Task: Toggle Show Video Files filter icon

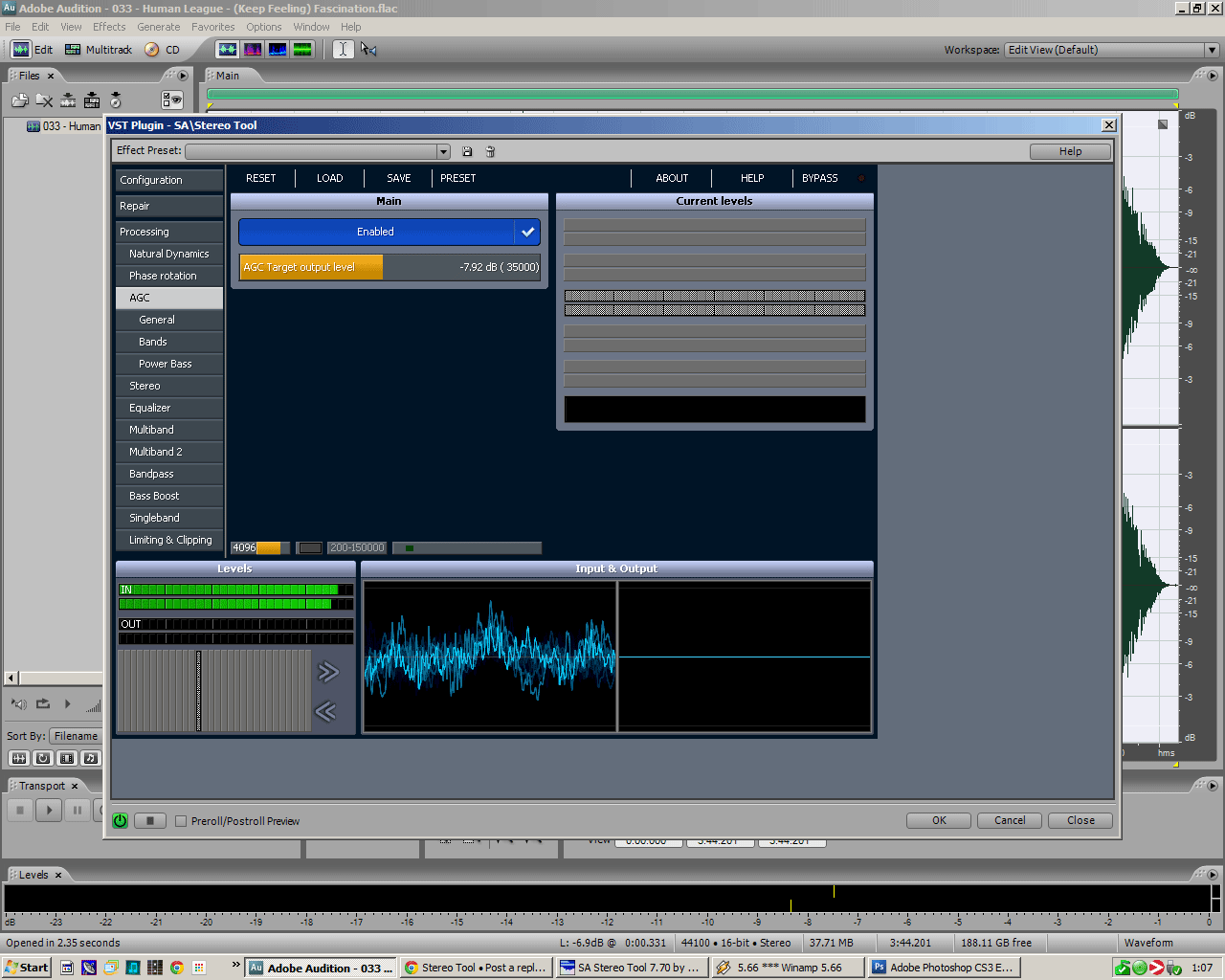Action: [66, 758]
